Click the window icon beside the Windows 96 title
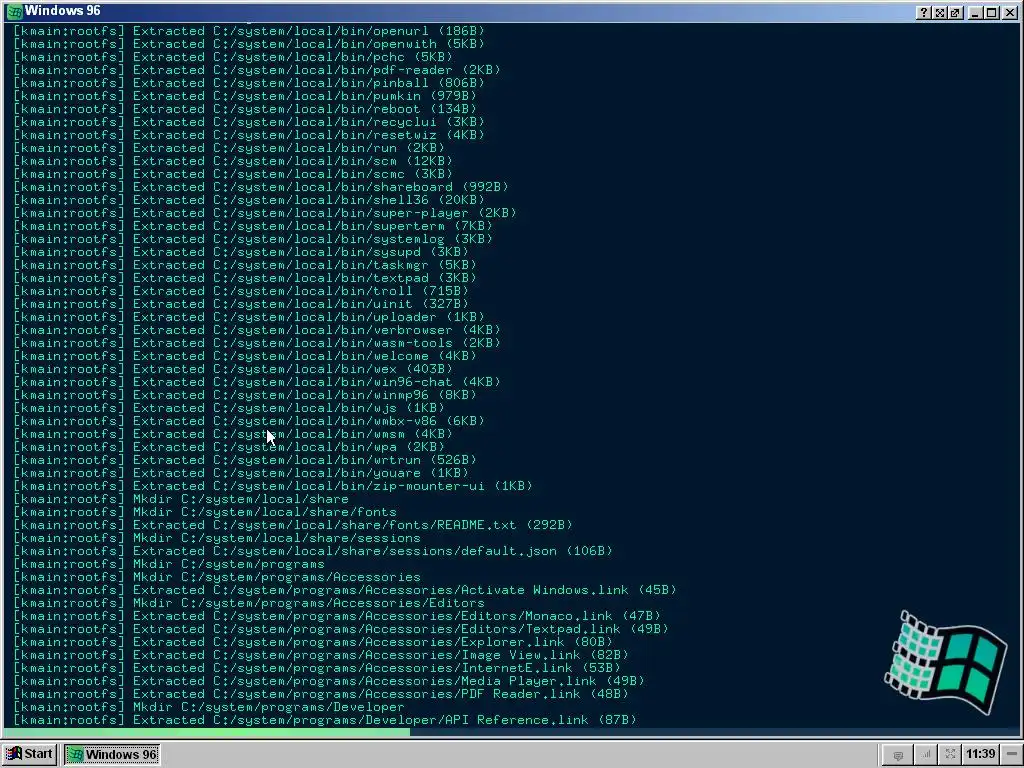1024x768 pixels. click(14, 12)
